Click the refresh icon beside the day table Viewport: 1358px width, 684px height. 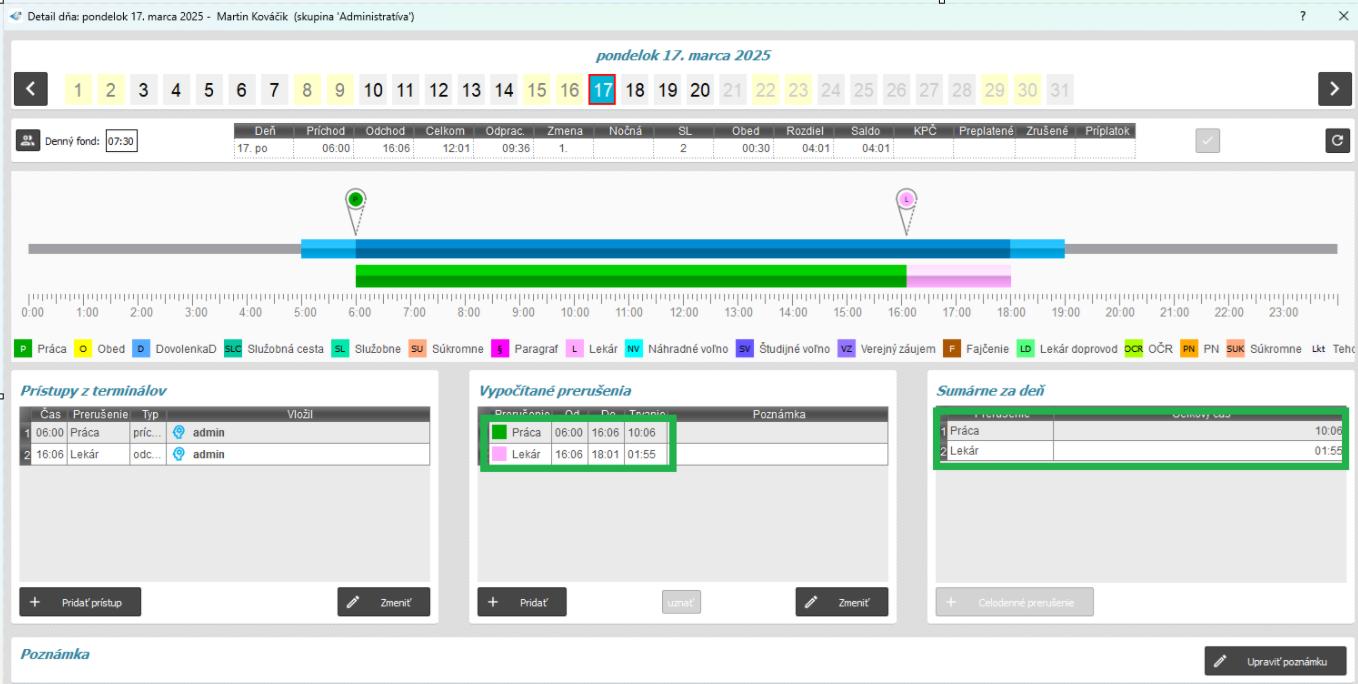[1336, 142]
